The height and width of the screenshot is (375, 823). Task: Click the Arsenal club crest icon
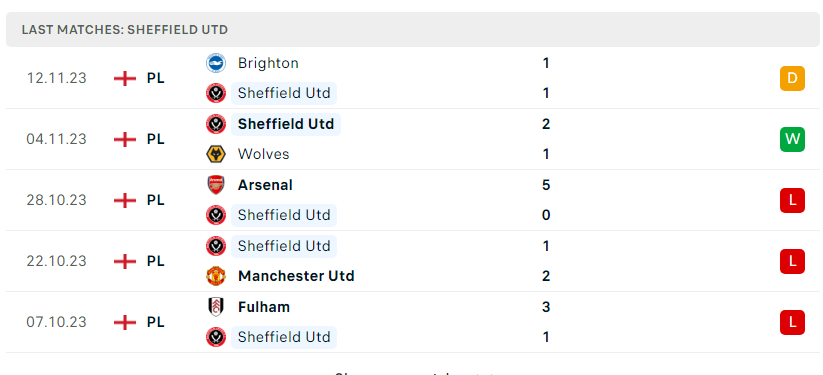click(x=216, y=185)
